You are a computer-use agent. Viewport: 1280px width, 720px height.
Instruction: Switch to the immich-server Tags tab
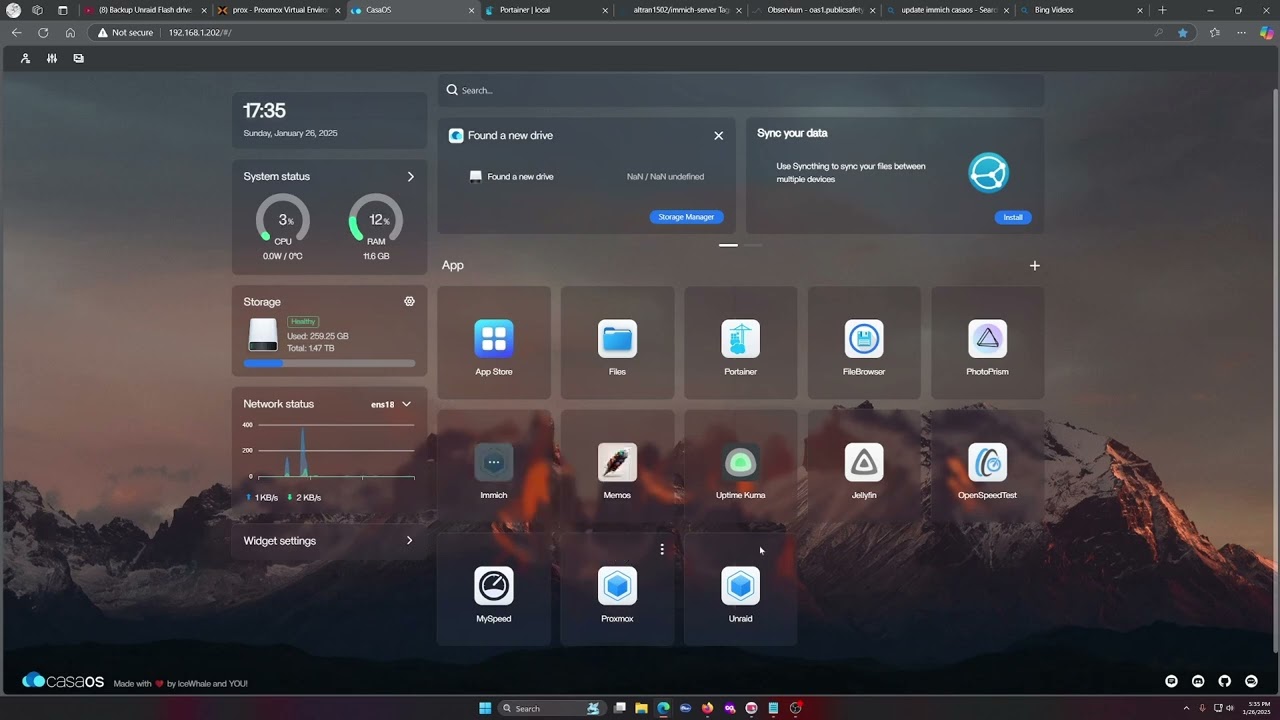click(680, 10)
